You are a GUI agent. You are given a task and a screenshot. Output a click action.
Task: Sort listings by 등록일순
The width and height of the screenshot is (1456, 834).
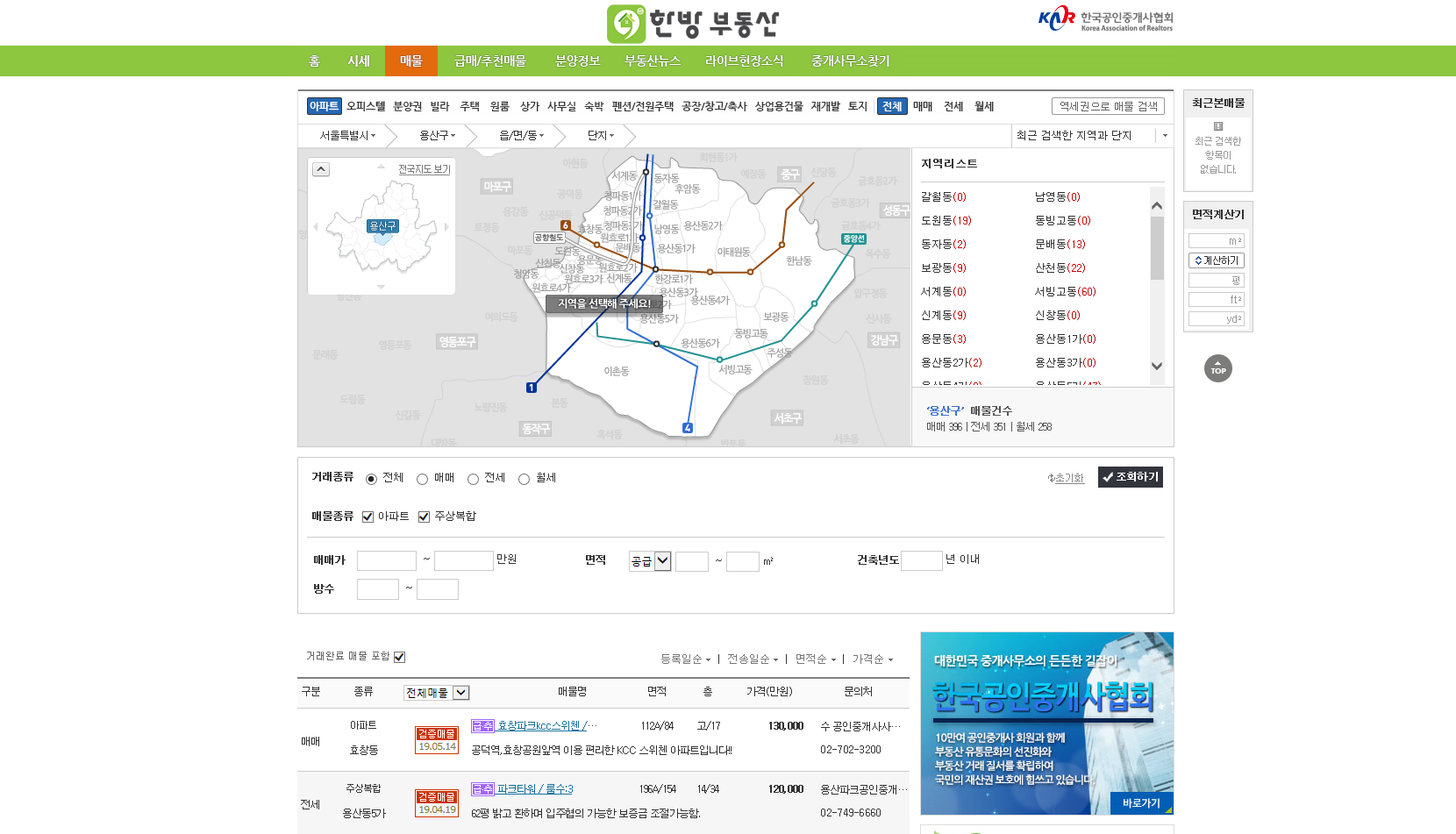[685, 659]
